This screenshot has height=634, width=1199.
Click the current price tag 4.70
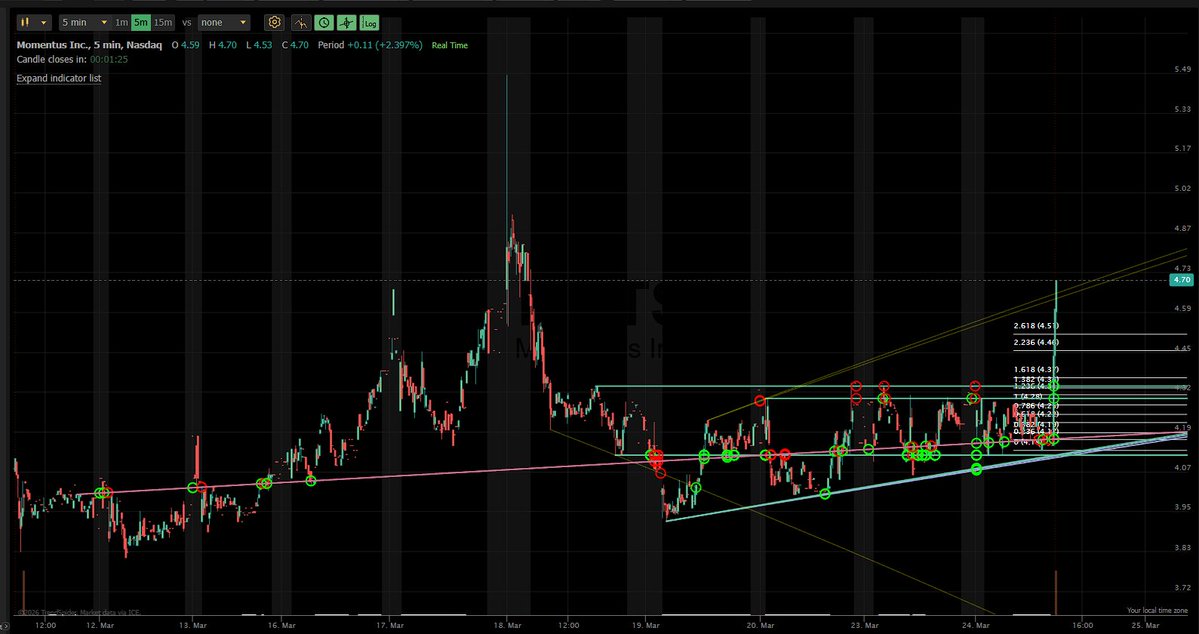[x=1181, y=281]
